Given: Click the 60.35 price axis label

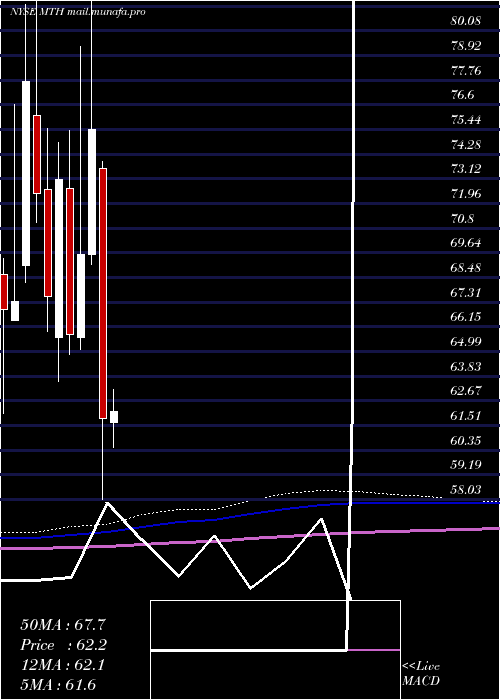Looking at the screenshot, I should 466,441.
